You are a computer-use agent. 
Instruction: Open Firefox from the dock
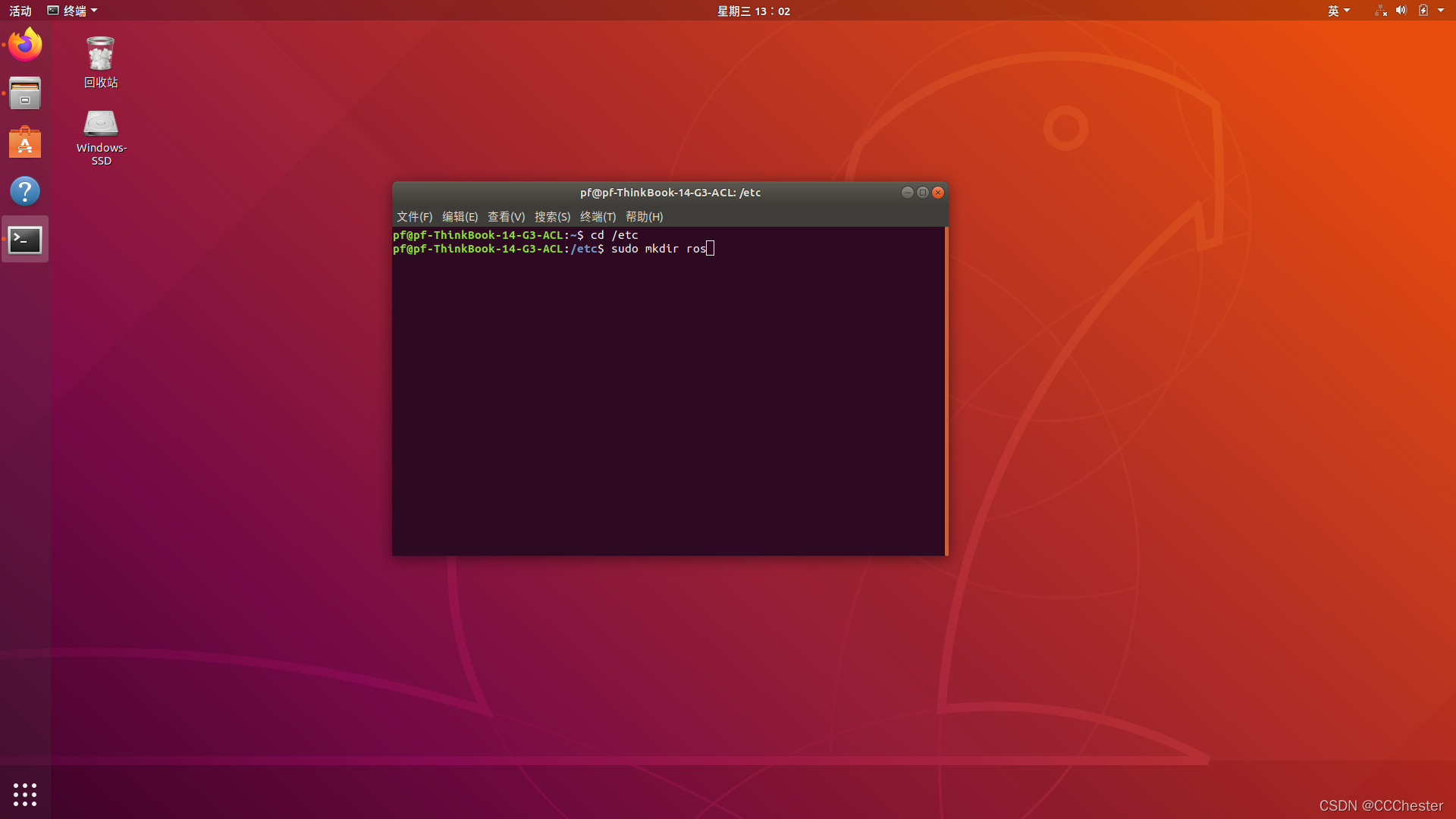click(25, 45)
